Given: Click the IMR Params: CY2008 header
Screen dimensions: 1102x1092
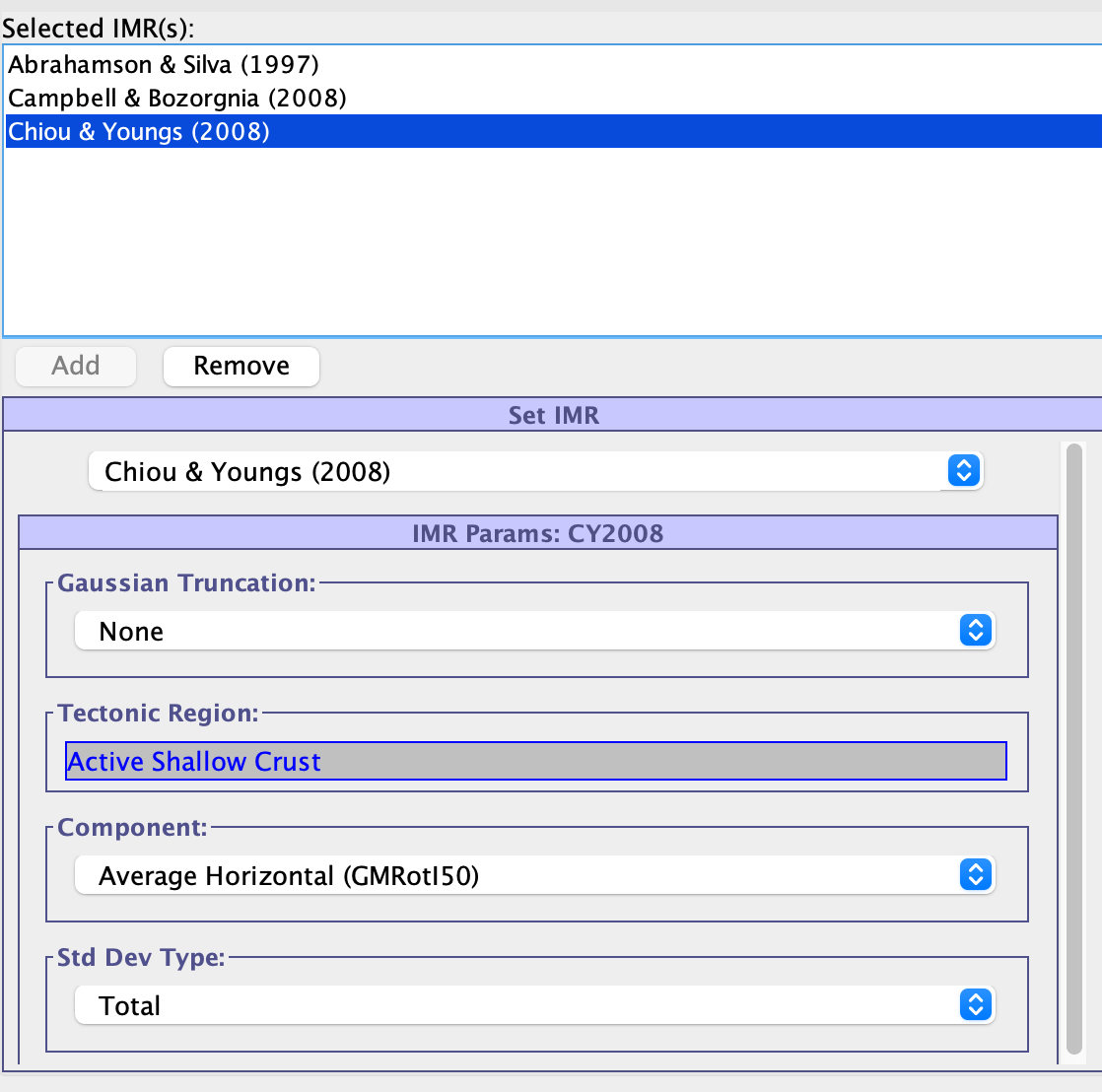Looking at the screenshot, I should pos(537,534).
